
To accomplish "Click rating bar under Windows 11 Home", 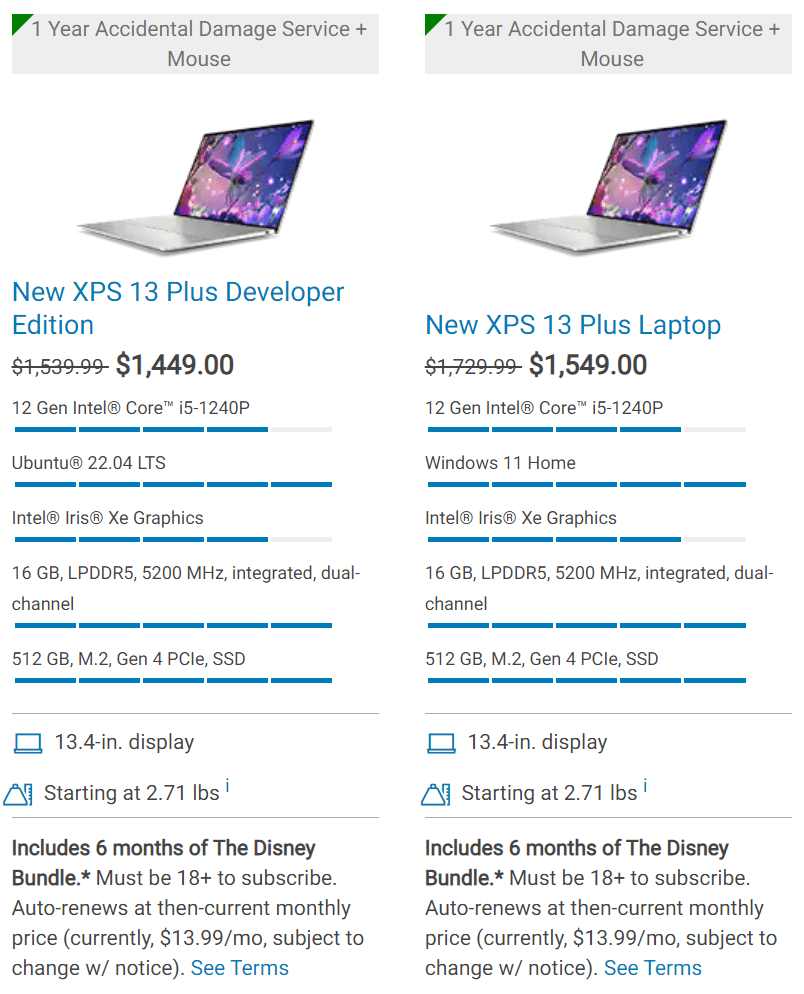I will (x=585, y=484).
